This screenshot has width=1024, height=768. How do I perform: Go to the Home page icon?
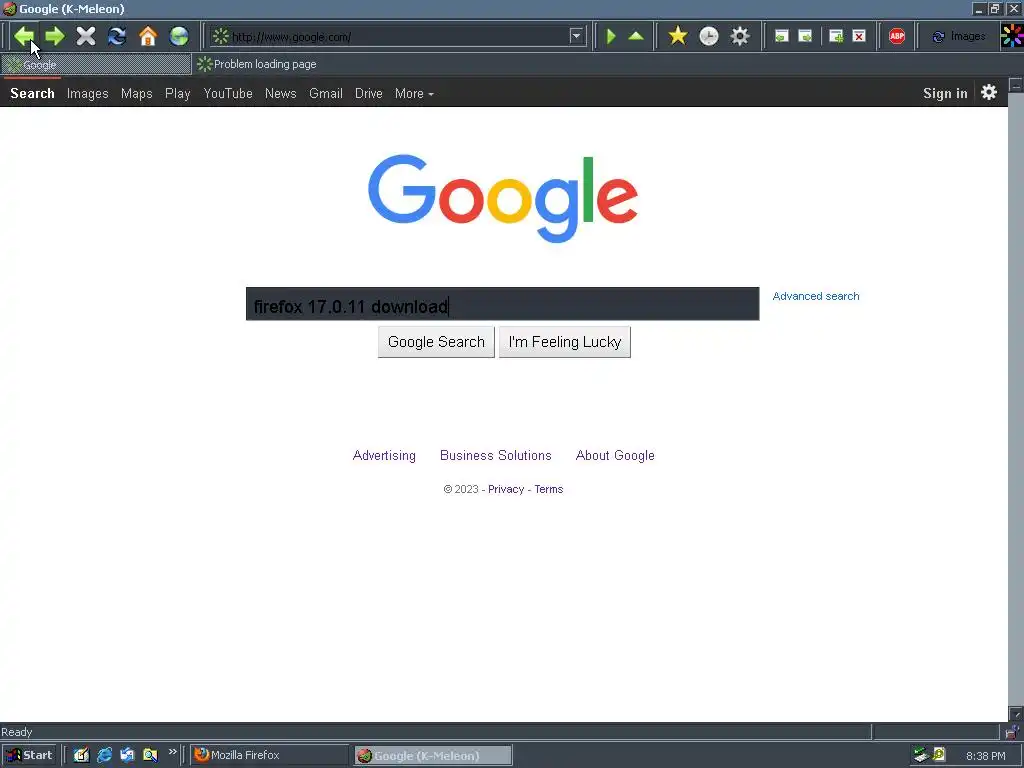point(148,36)
